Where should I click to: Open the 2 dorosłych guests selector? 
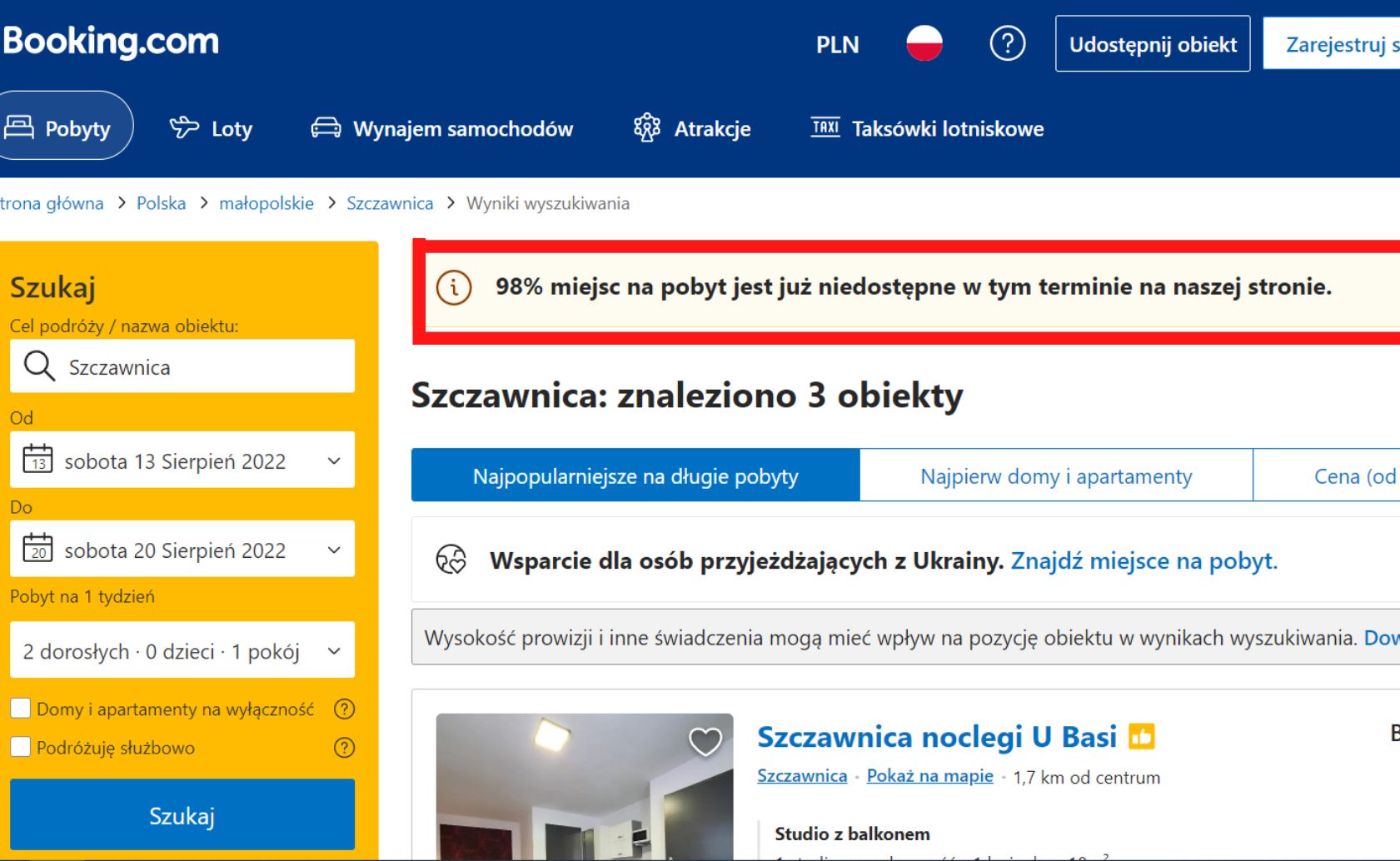[x=182, y=649]
